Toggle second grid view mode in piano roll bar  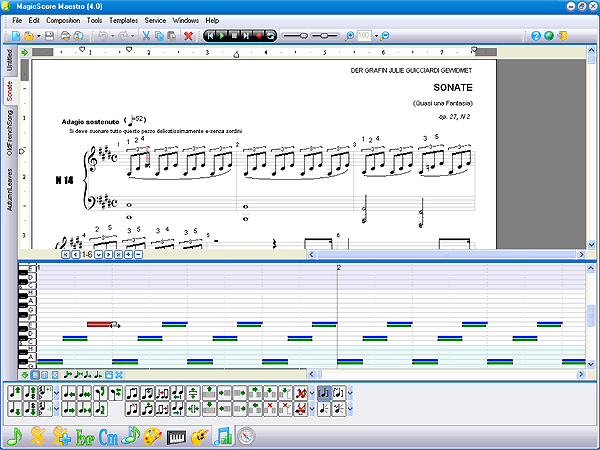pos(44,375)
